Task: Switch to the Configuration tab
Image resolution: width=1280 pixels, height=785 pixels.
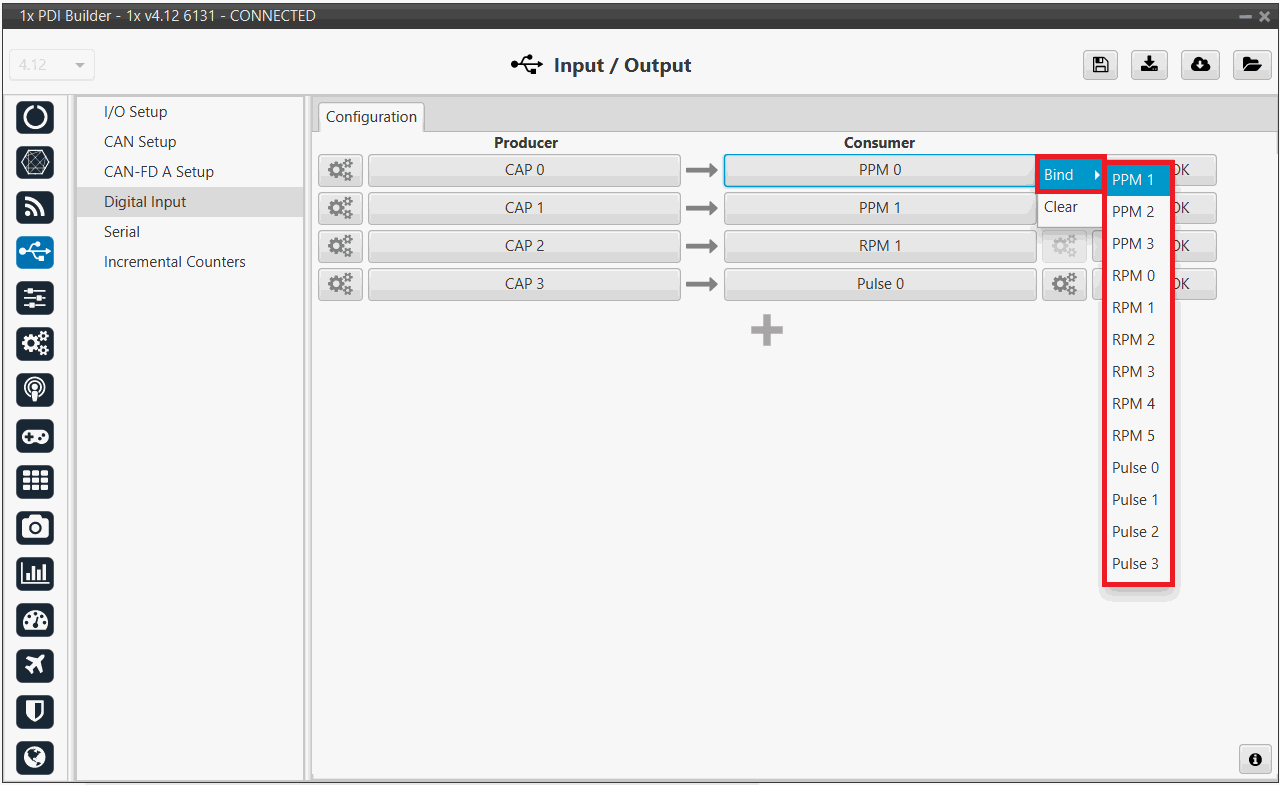Action: coord(371,117)
